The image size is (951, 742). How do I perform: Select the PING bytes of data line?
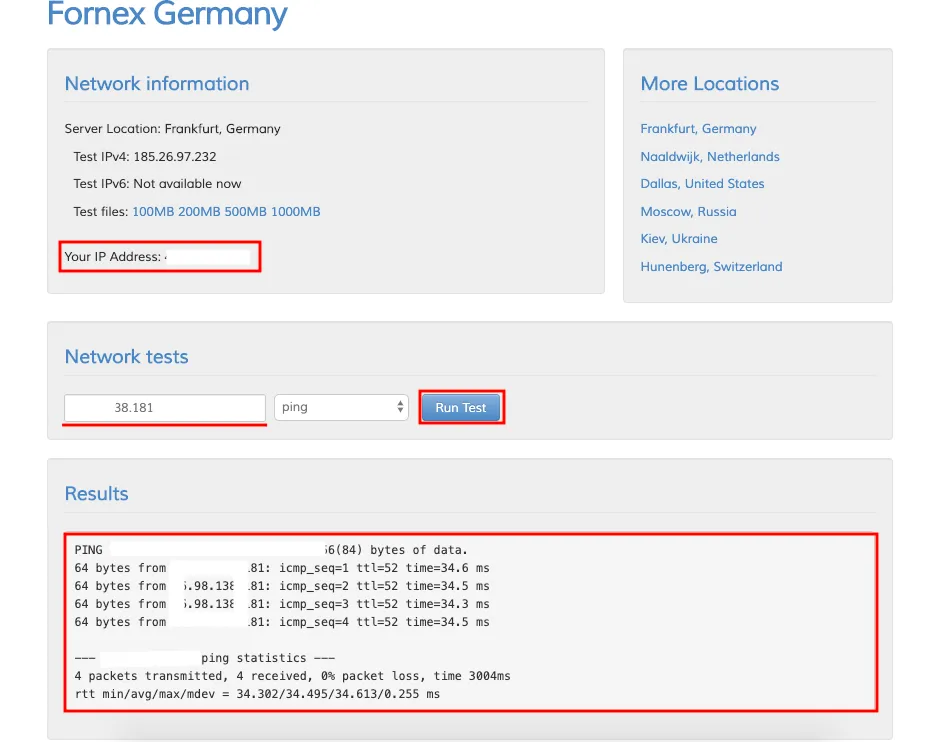(x=271, y=550)
